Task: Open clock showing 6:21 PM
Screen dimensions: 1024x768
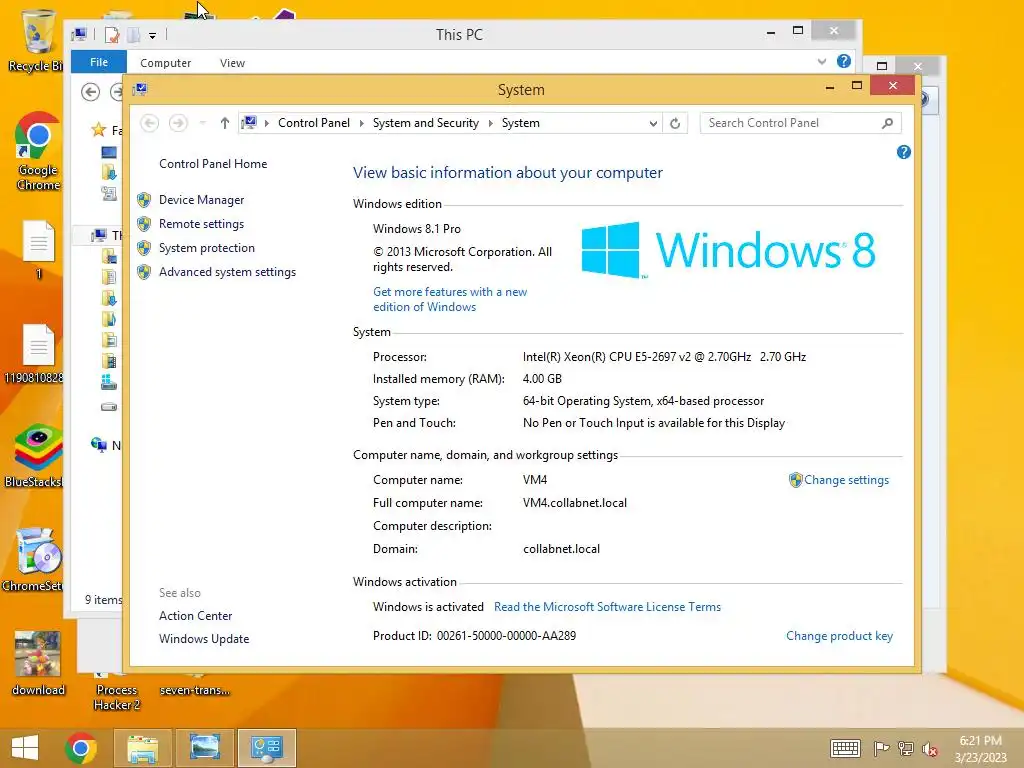Action: coord(980,749)
